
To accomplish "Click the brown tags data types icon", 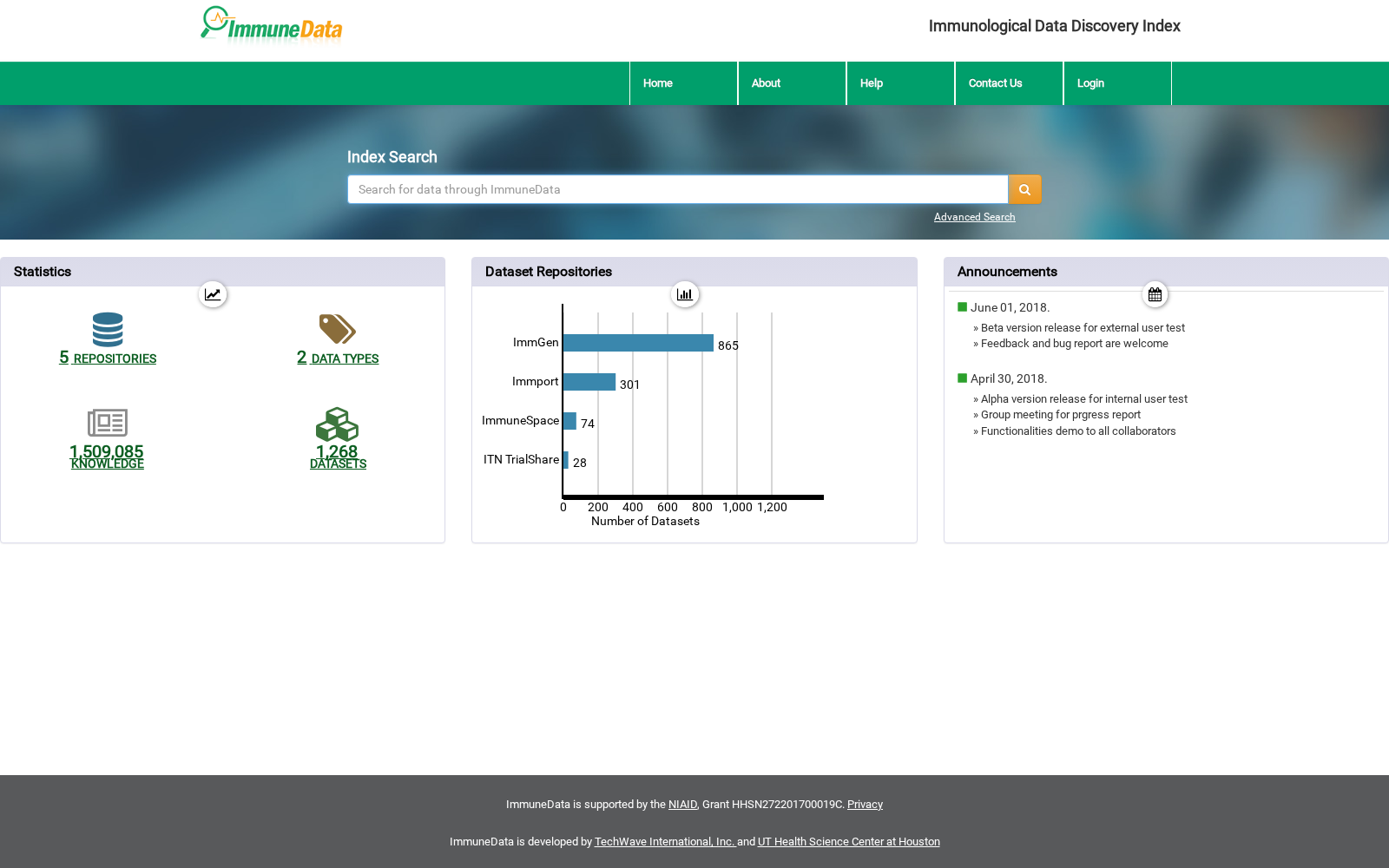I will pos(338,330).
